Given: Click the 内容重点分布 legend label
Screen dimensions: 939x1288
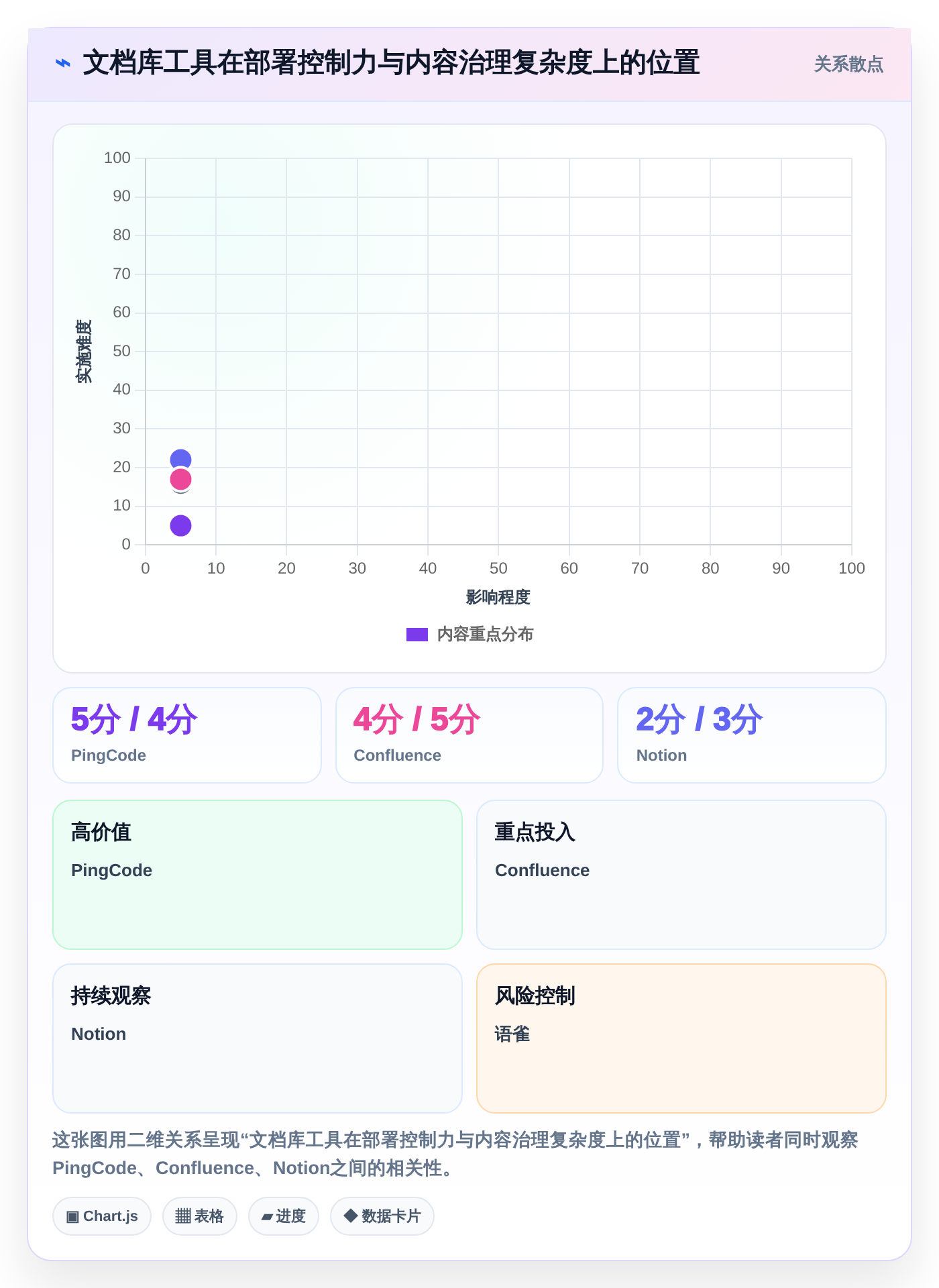Looking at the screenshot, I should click(485, 635).
